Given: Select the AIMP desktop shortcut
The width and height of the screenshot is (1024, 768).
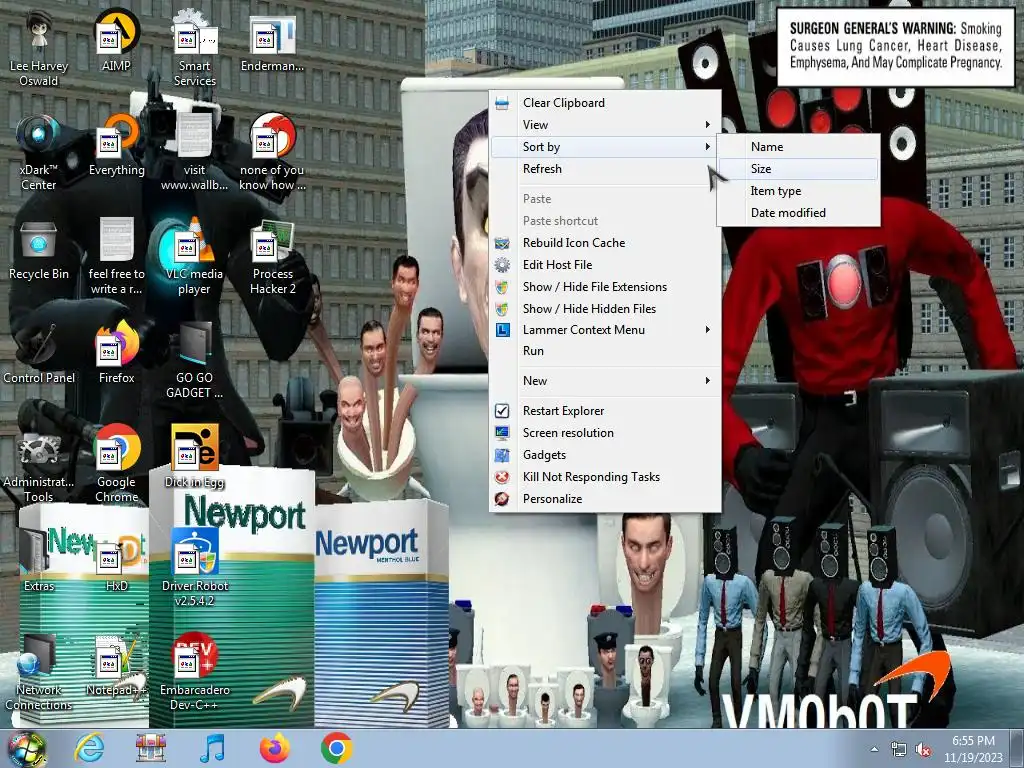Looking at the screenshot, I should coord(116,42).
